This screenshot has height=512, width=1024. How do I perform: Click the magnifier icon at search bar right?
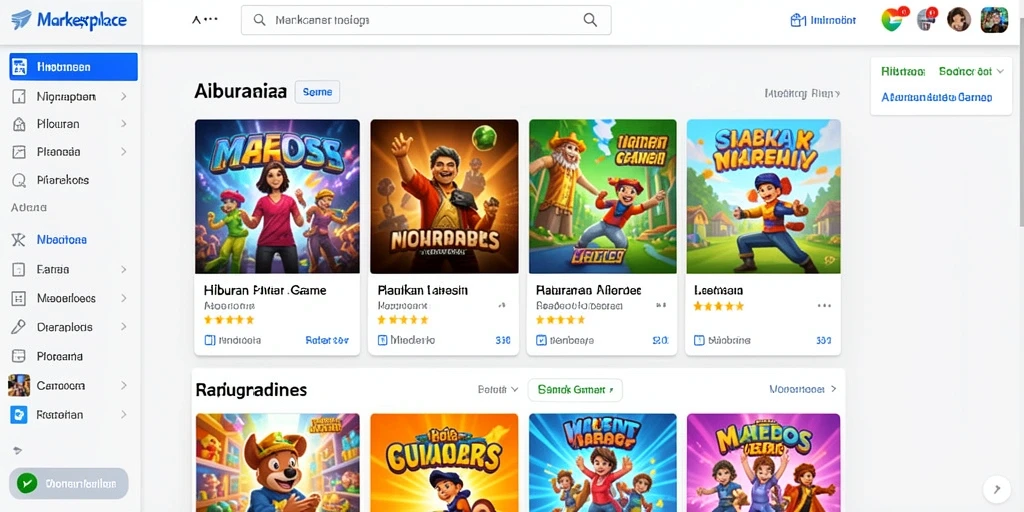tap(590, 20)
